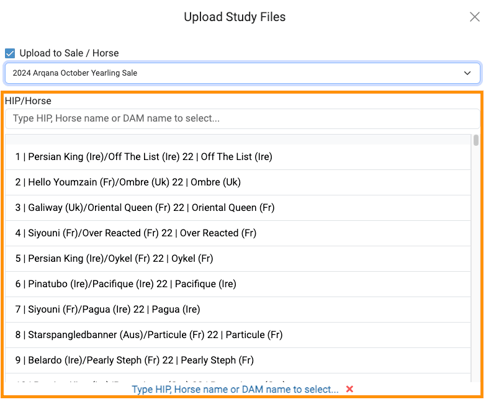Click the horse list scrollbar thumb
The image size is (486, 420).
click(x=476, y=140)
